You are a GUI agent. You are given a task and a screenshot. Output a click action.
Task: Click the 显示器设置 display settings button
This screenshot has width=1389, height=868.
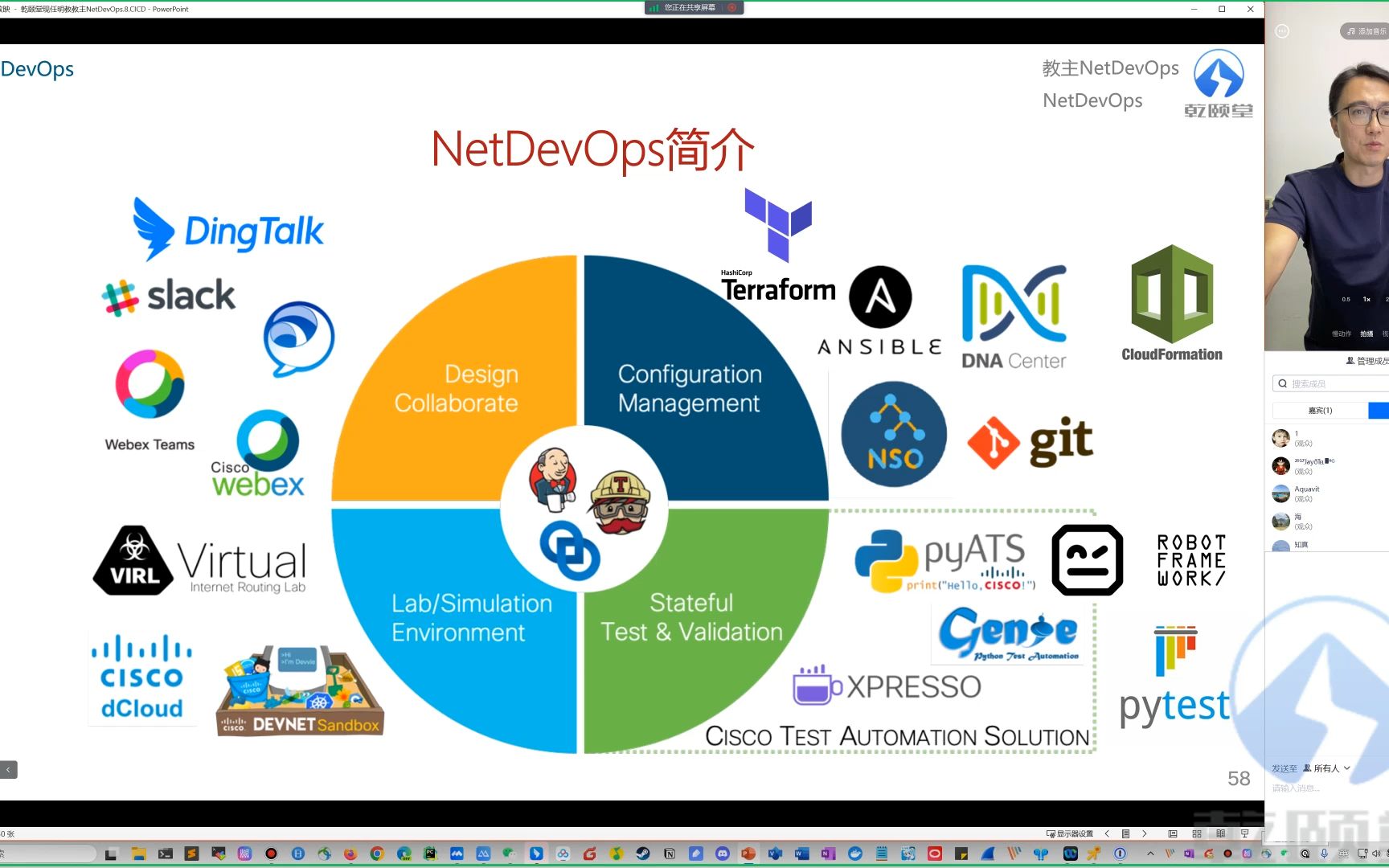[1070, 833]
